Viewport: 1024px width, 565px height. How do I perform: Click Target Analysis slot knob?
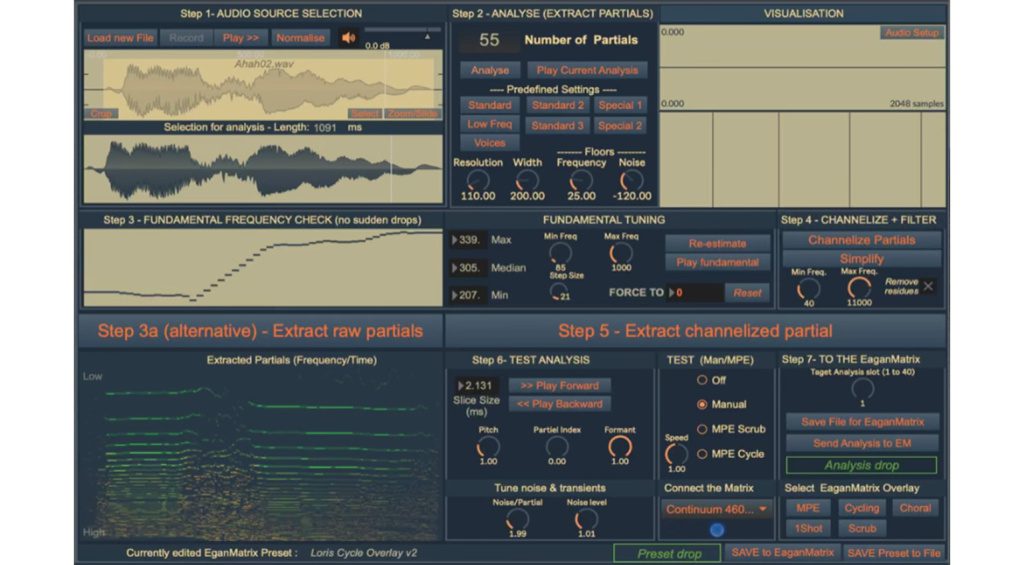tap(862, 389)
